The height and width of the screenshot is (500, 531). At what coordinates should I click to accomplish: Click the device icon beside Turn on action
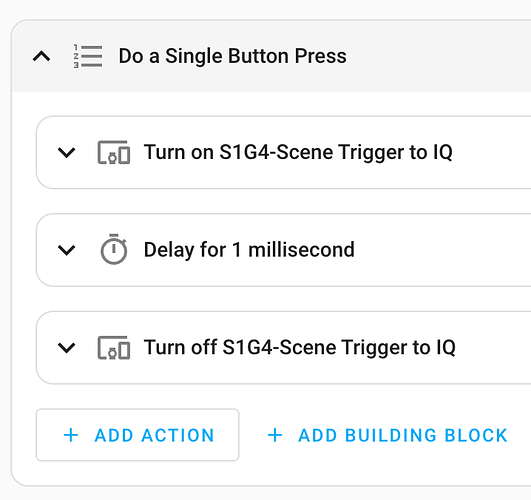114,152
